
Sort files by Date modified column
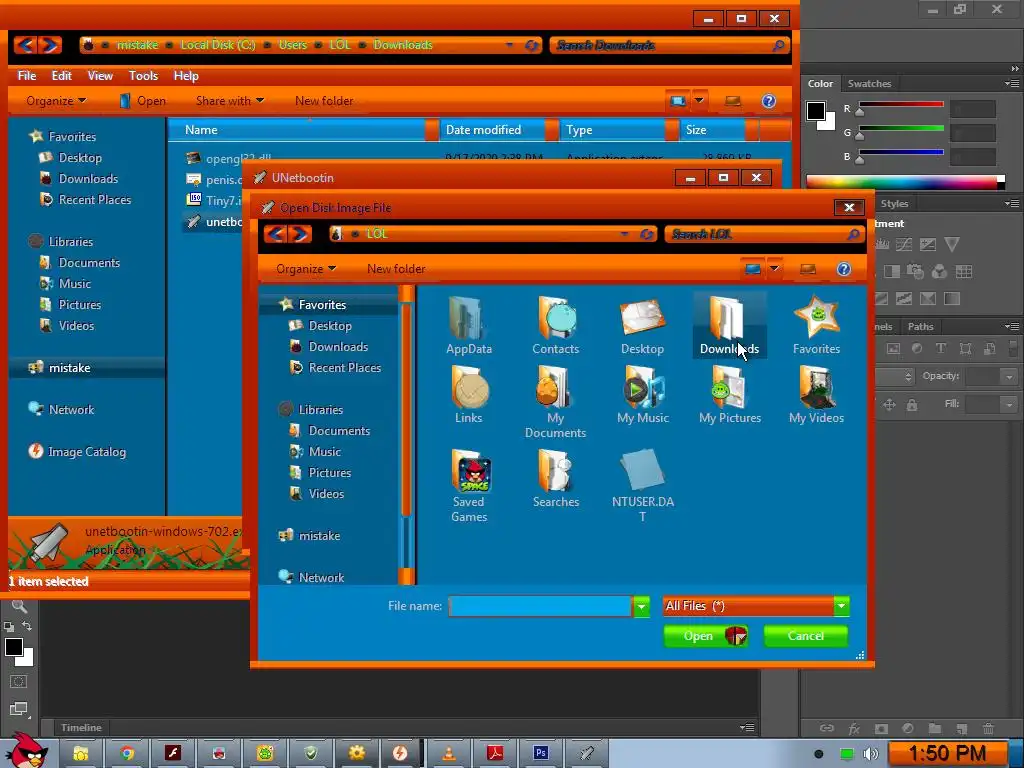pos(492,129)
